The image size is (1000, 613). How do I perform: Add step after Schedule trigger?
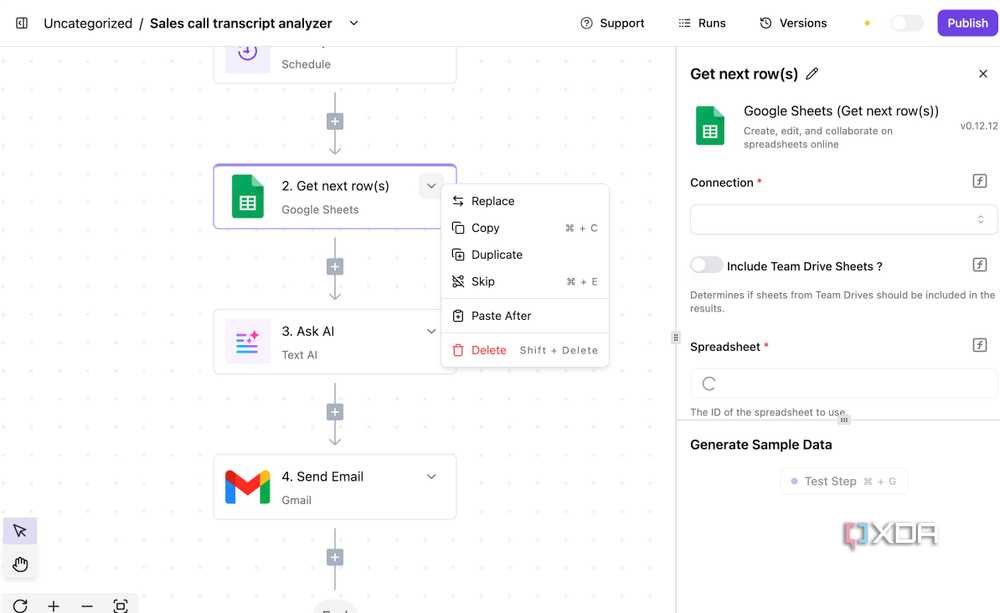click(x=335, y=121)
